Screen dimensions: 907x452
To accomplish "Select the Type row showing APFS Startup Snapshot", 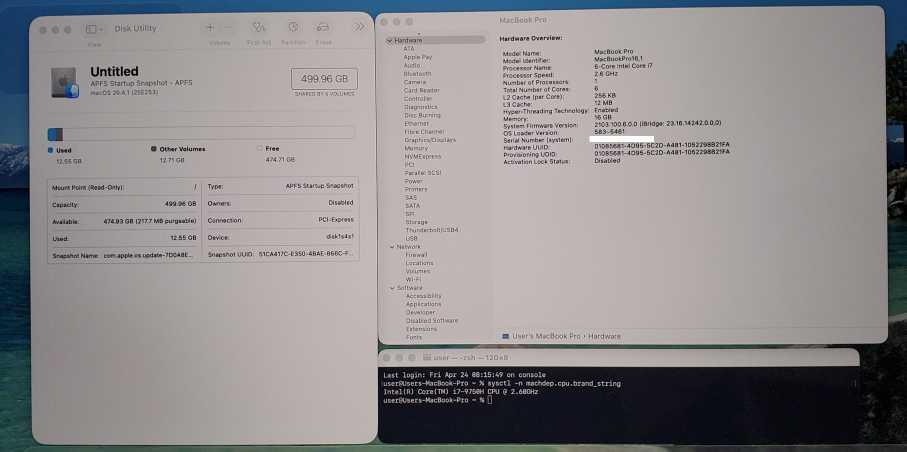I will 281,186.
